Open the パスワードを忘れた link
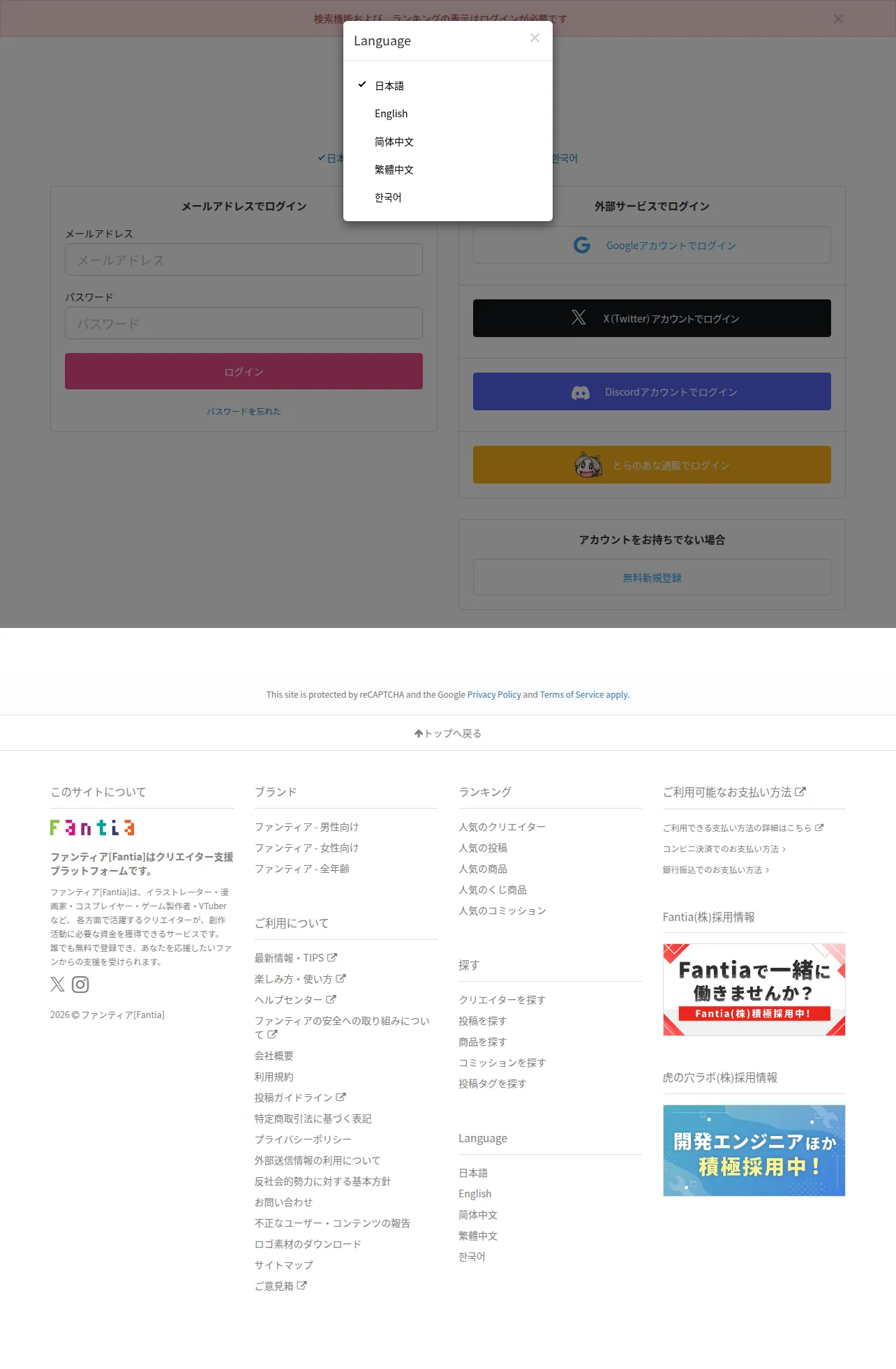 (x=244, y=412)
